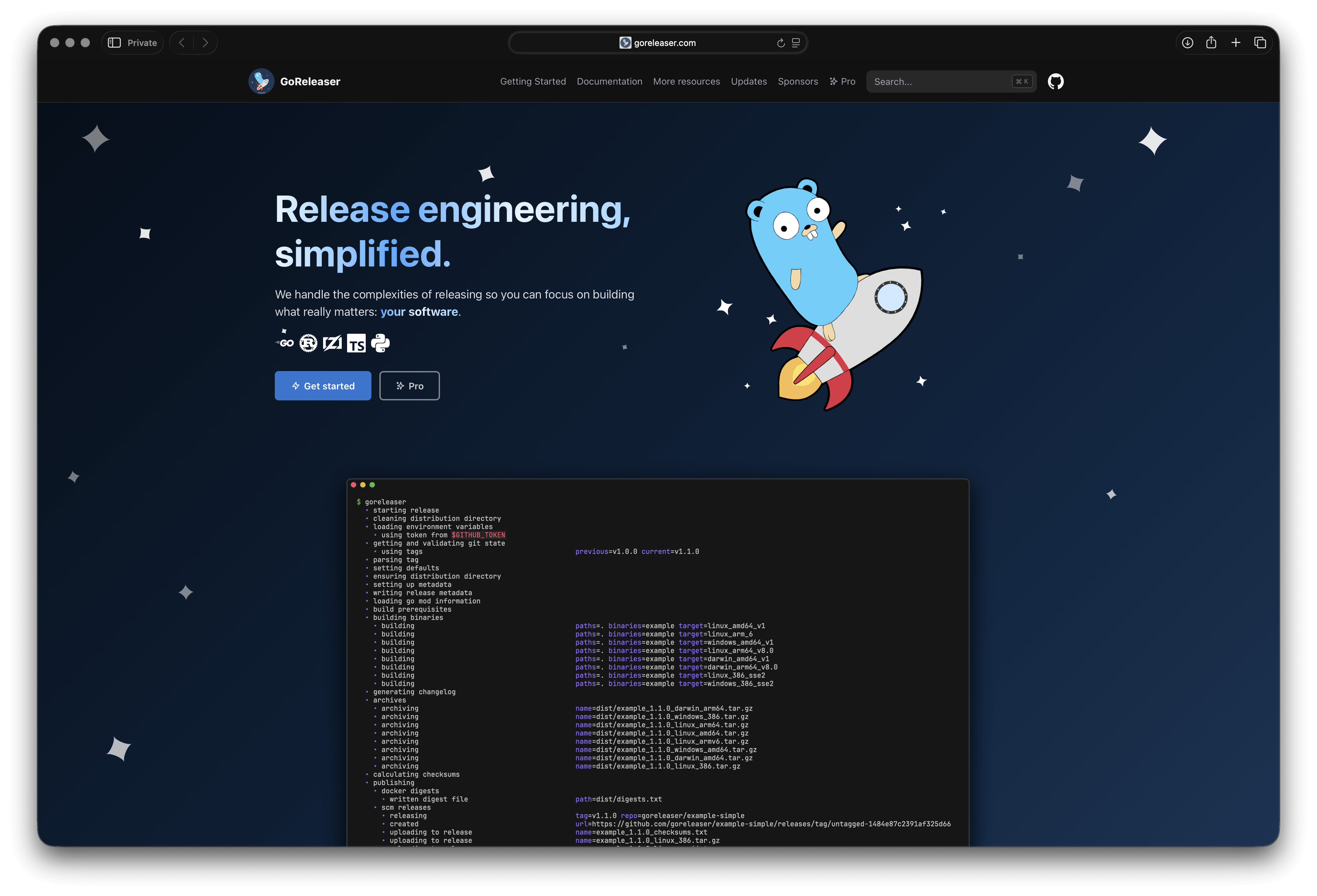
Task: Click the Zig language logo icon
Action: pyautogui.click(x=332, y=343)
